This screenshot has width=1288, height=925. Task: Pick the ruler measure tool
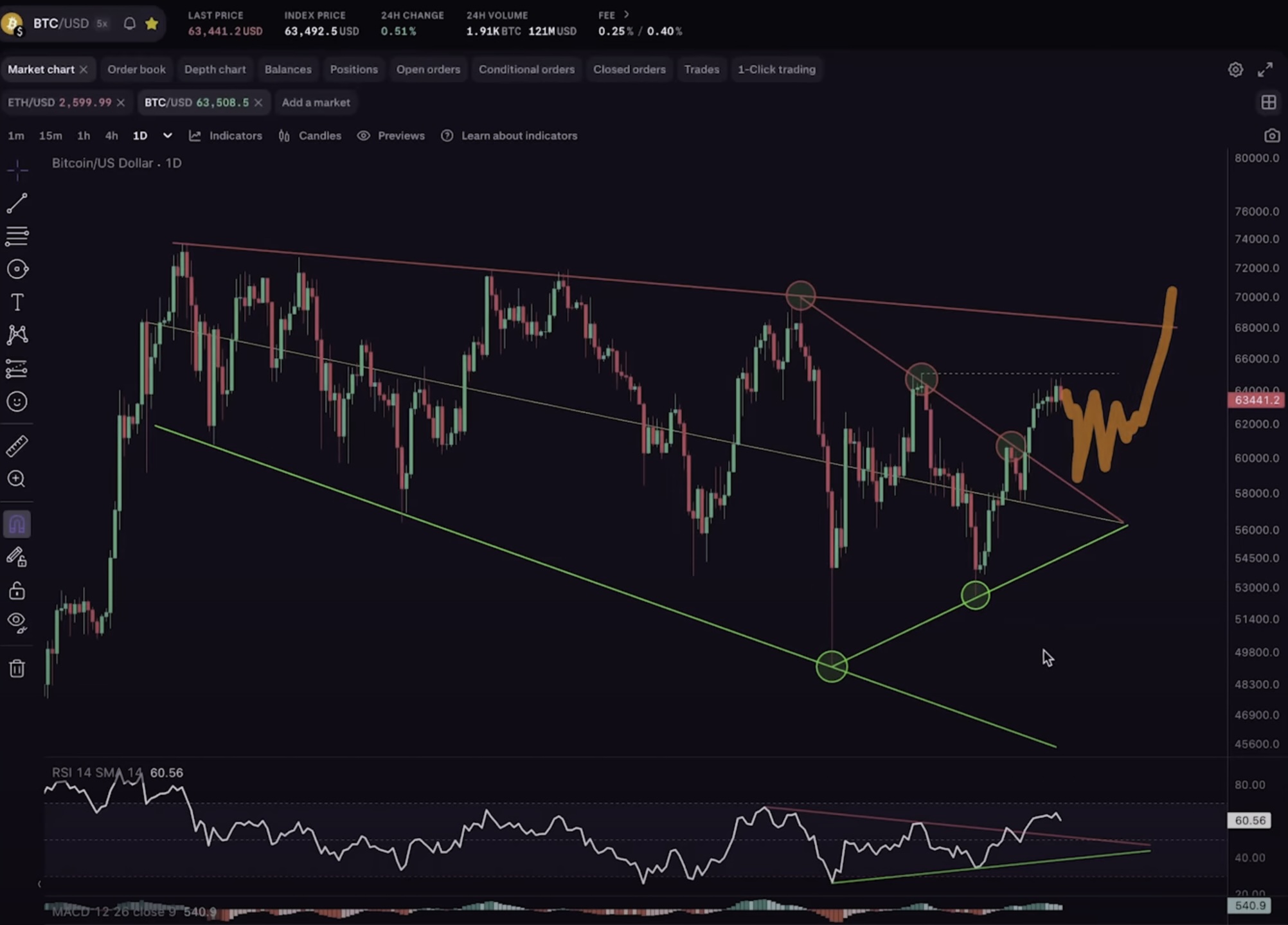[x=17, y=446]
